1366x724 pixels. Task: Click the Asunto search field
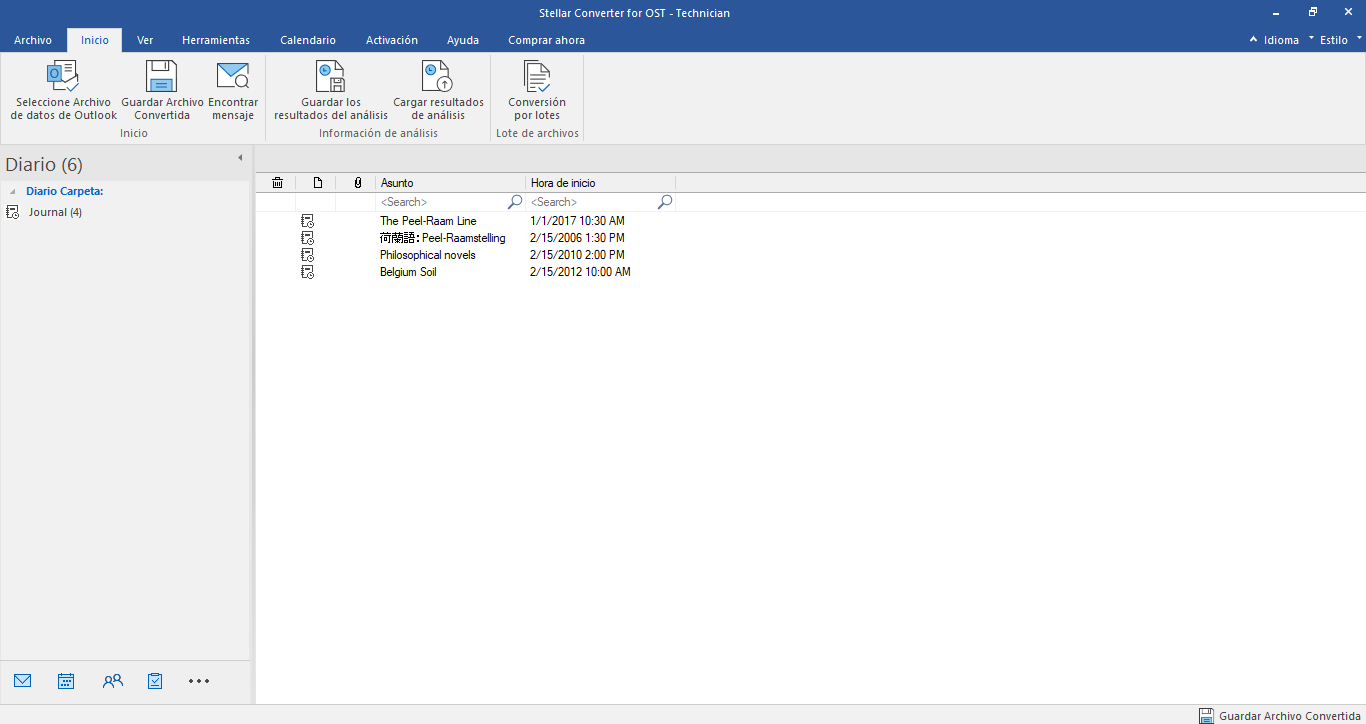pos(441,202)
